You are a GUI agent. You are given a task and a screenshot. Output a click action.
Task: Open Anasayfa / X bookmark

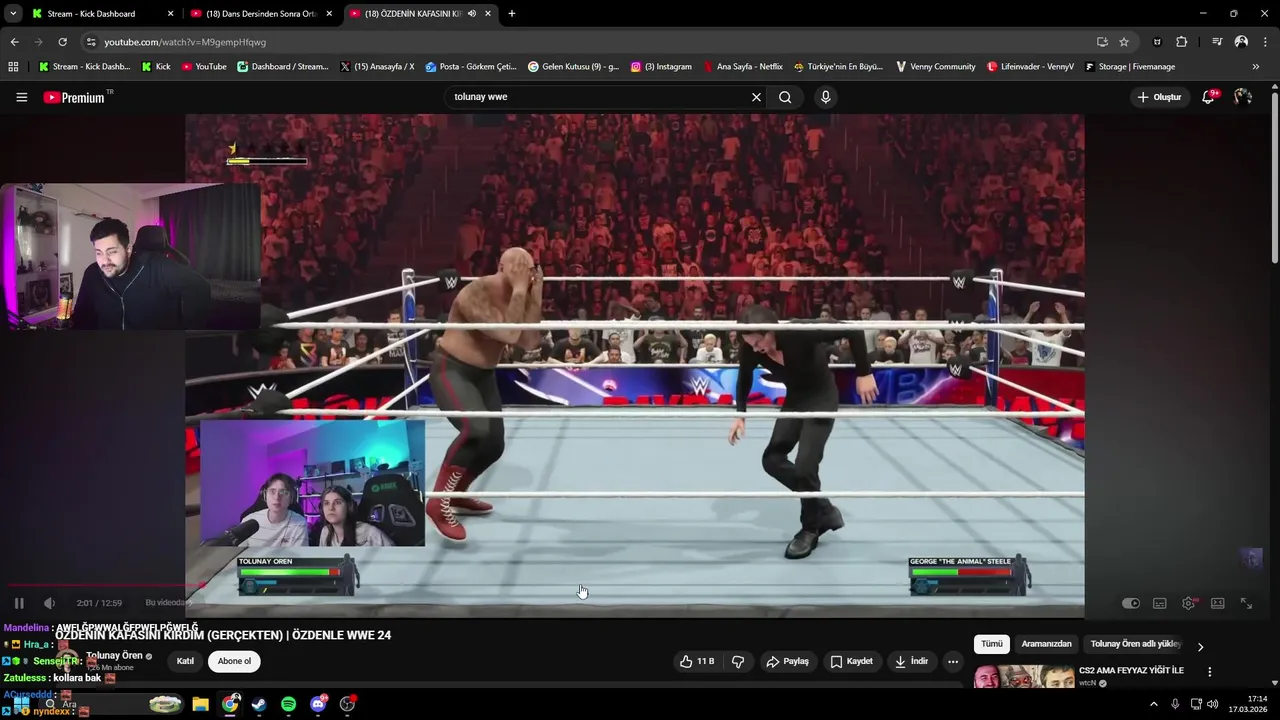(377, 67)
